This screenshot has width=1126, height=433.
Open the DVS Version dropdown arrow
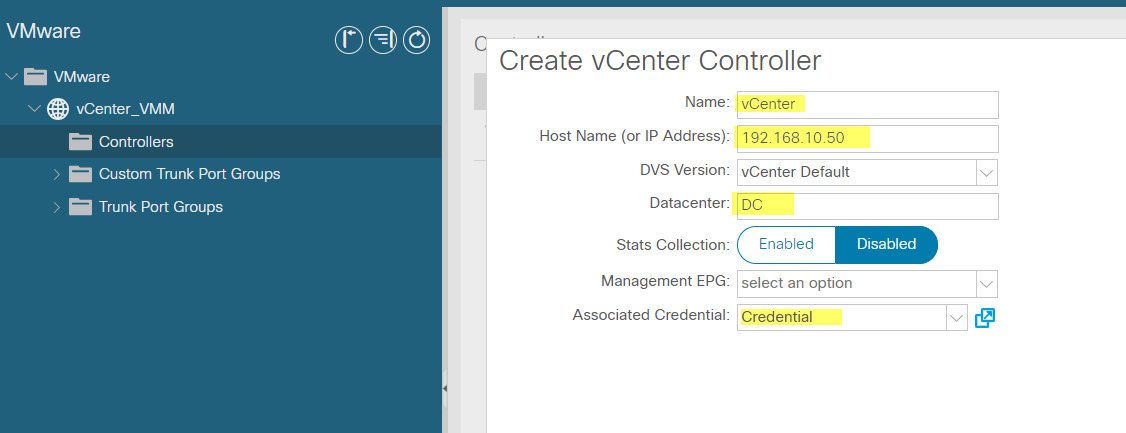(x=987, y=172)
